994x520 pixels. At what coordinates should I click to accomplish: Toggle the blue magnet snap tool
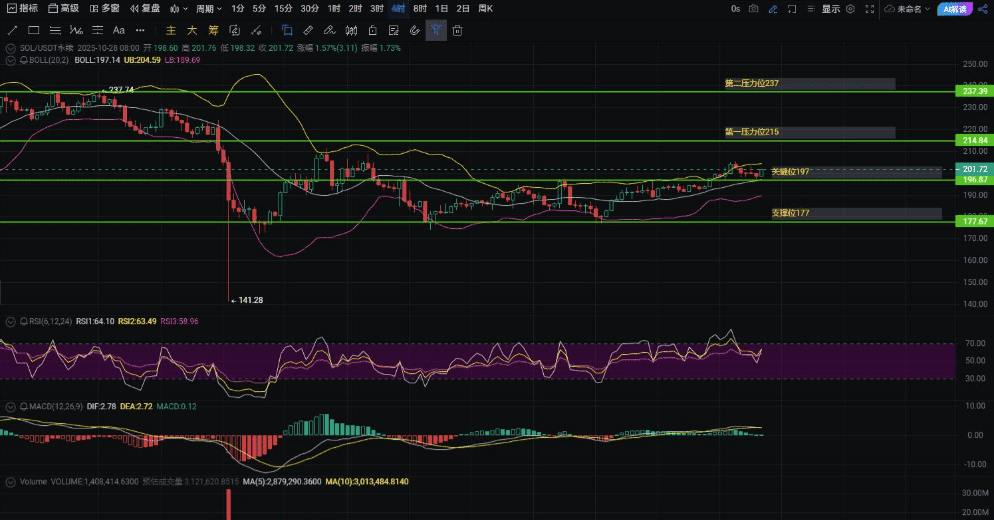[287, 30]
